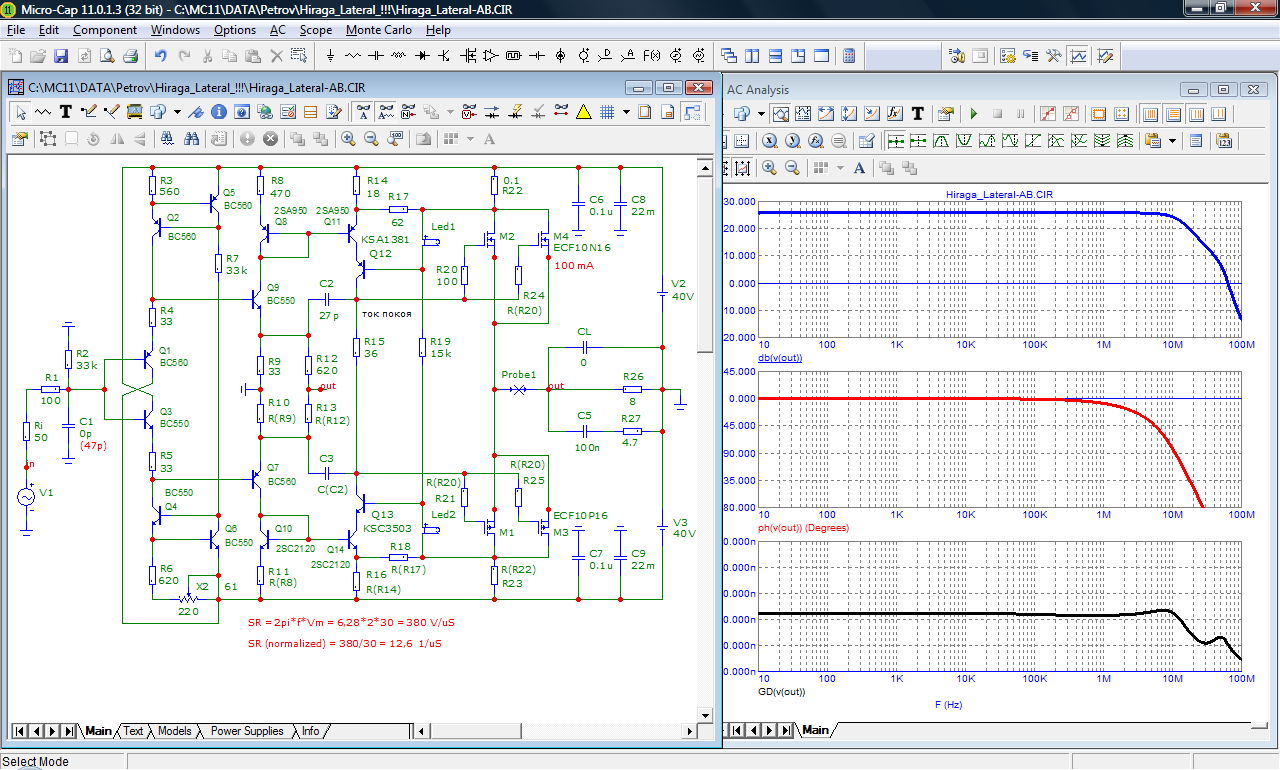Click the GD(v(out)) plot label
Screen dimensions: 1280x770
click(782, 691)
